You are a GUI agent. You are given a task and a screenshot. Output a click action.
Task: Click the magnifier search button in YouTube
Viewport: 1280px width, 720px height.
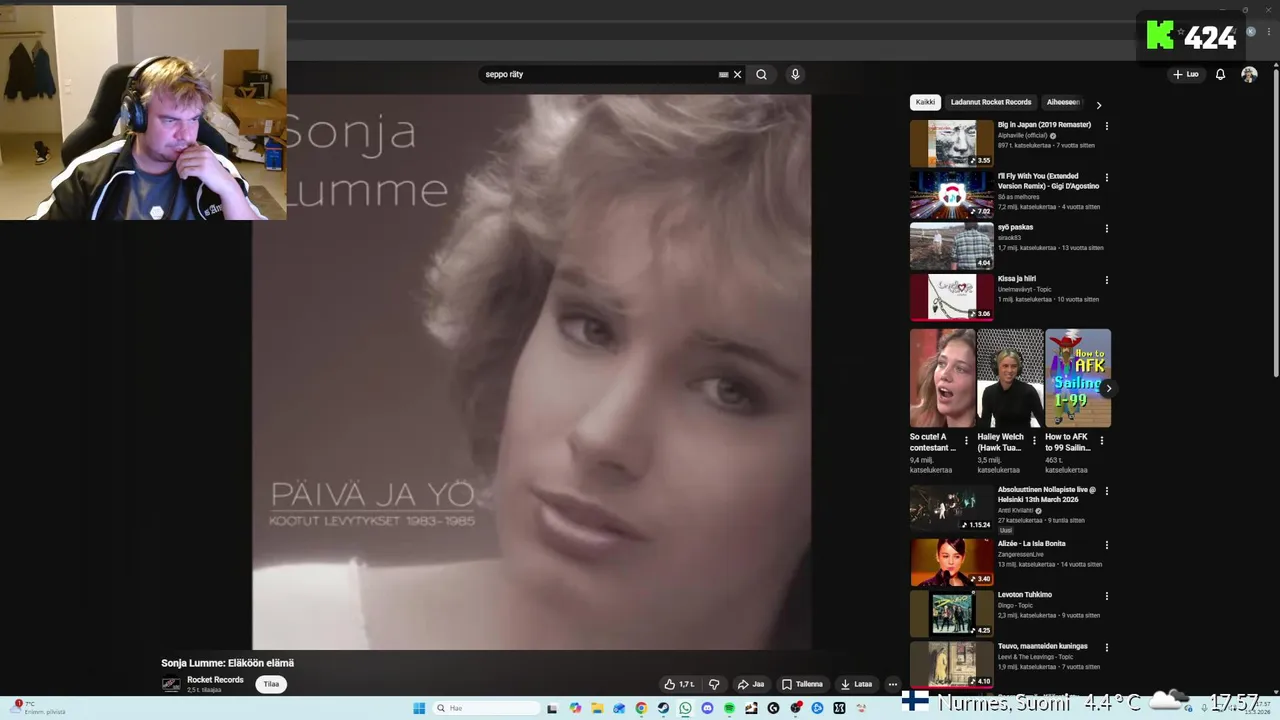point(761,74)
